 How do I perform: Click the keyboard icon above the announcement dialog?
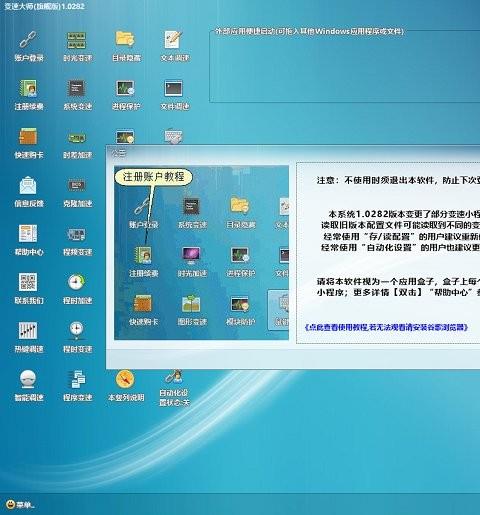[174, 136]
